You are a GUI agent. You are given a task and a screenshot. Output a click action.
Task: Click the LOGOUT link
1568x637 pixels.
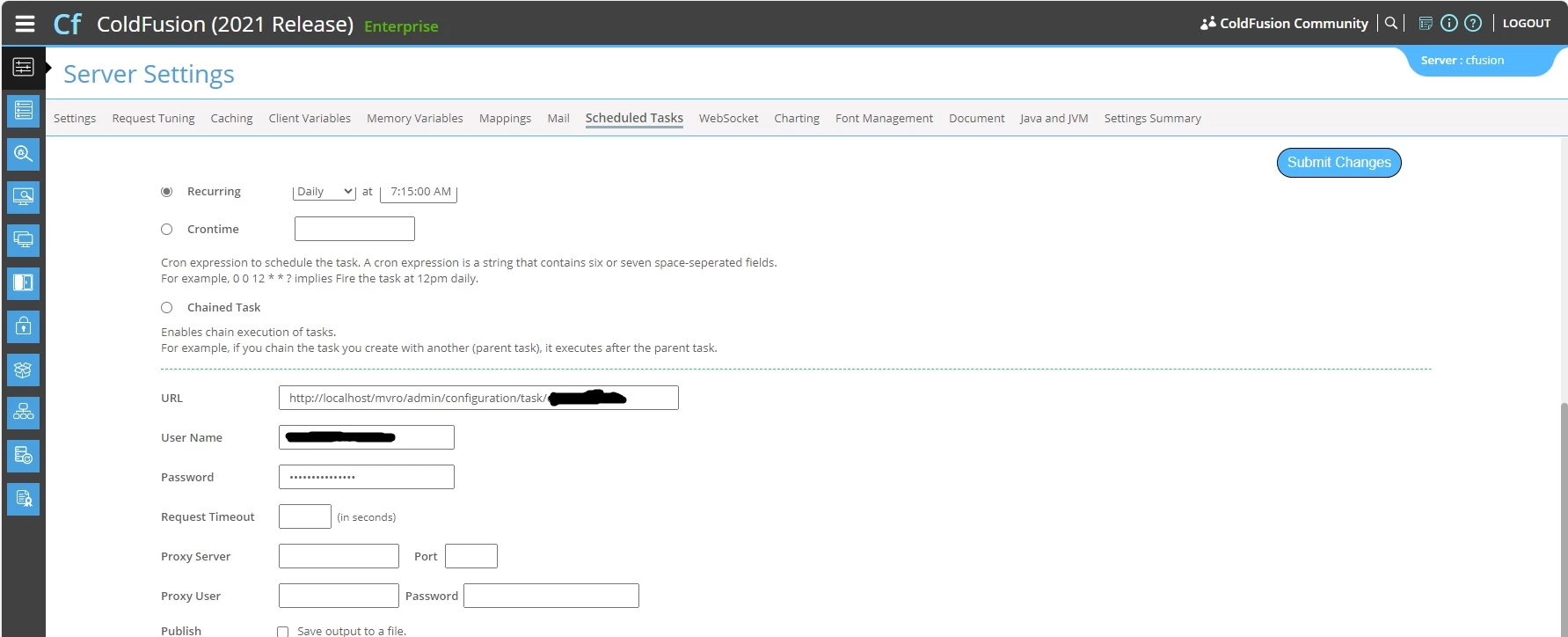[x=1526, y=24]
